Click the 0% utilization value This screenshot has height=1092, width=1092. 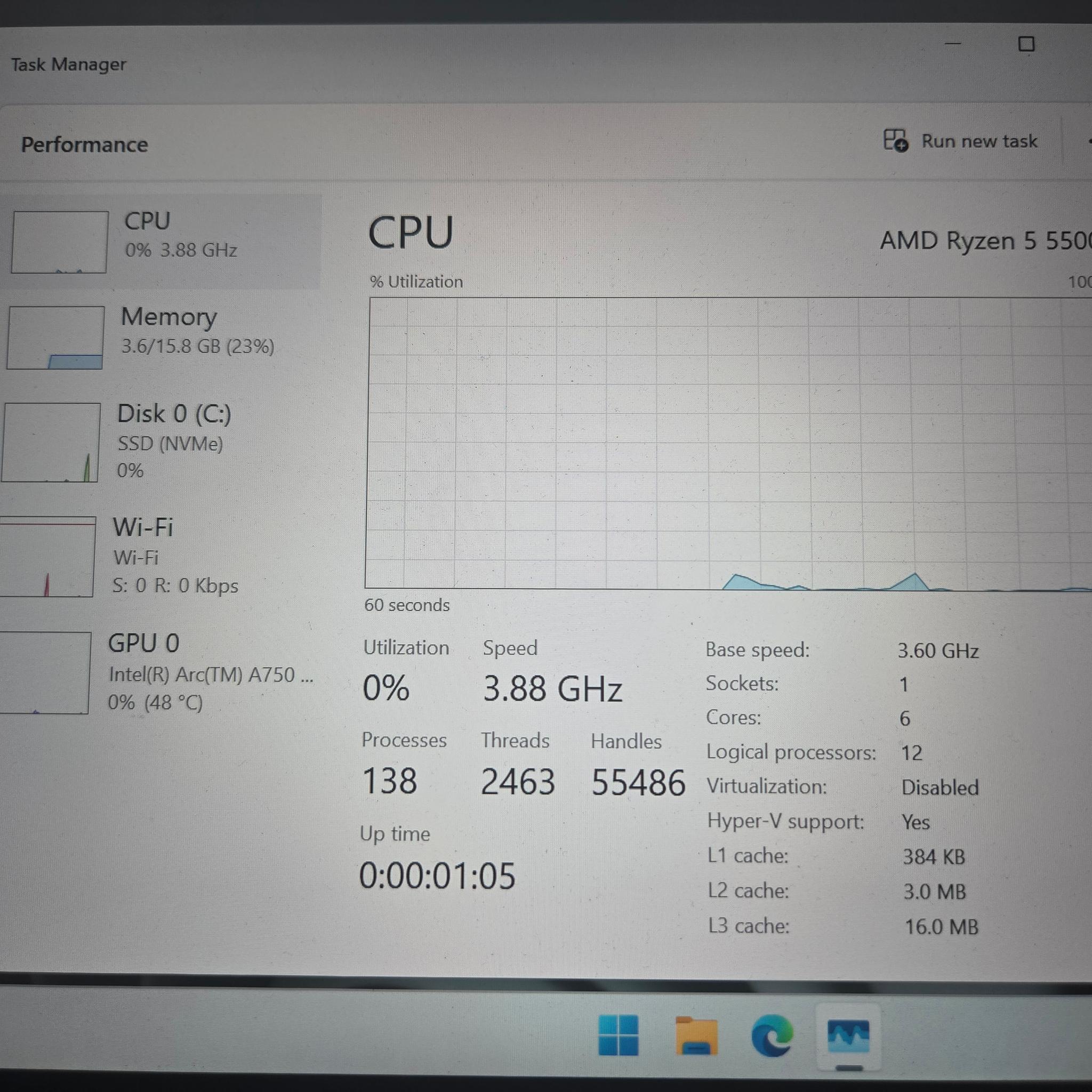[x=386, y=688]
